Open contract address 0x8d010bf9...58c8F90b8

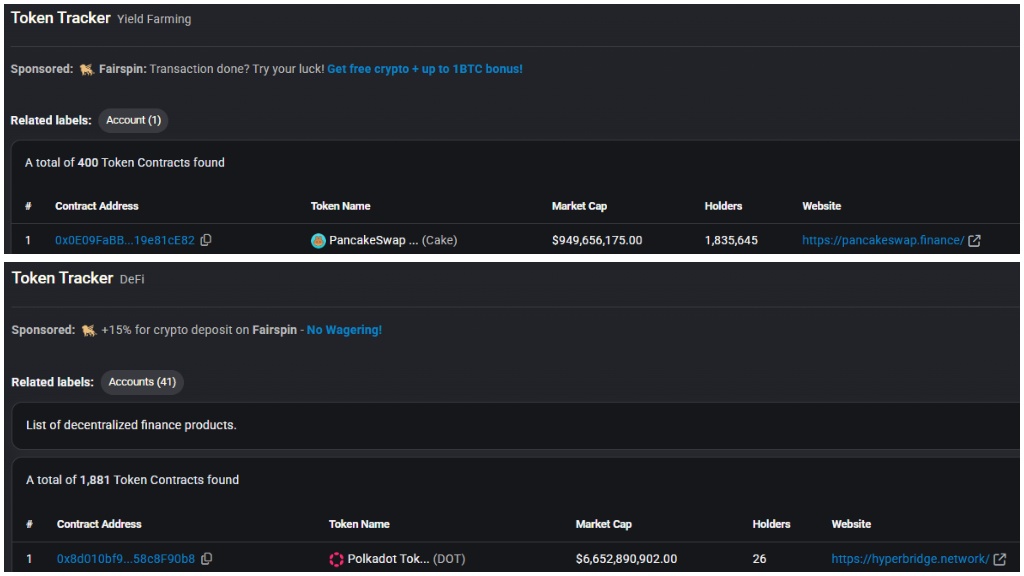(x=126, y=559)
